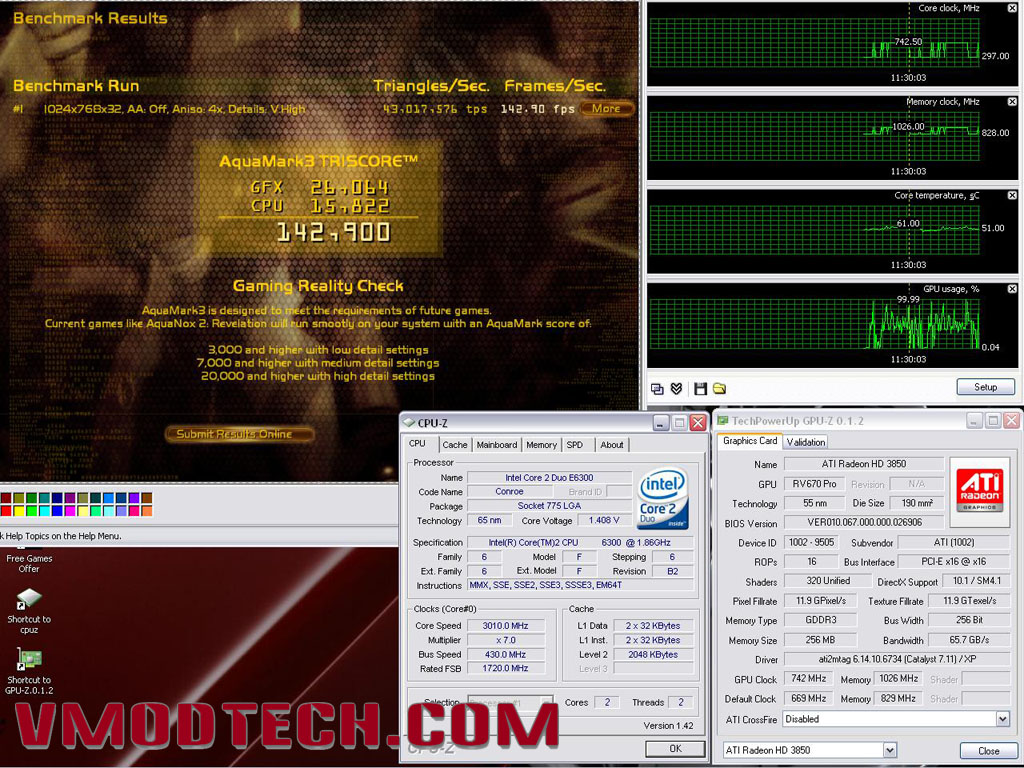
Task: Click OK in the CPU-Z window
Action: click(675, 748)
